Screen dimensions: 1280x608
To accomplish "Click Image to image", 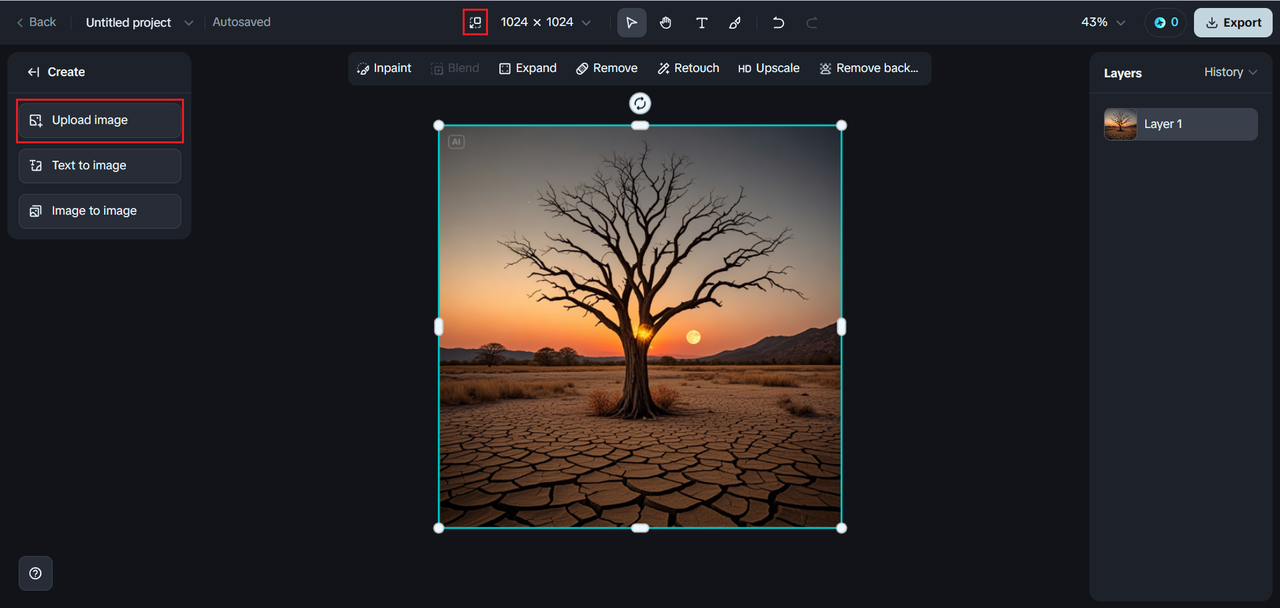I will pyautogui.click(x=100, y=211).
